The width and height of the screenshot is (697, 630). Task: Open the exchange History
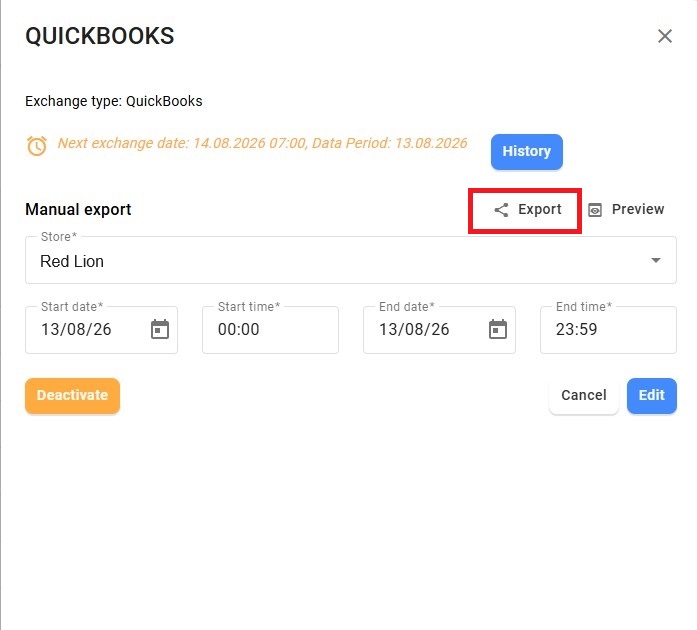(527, 152)
